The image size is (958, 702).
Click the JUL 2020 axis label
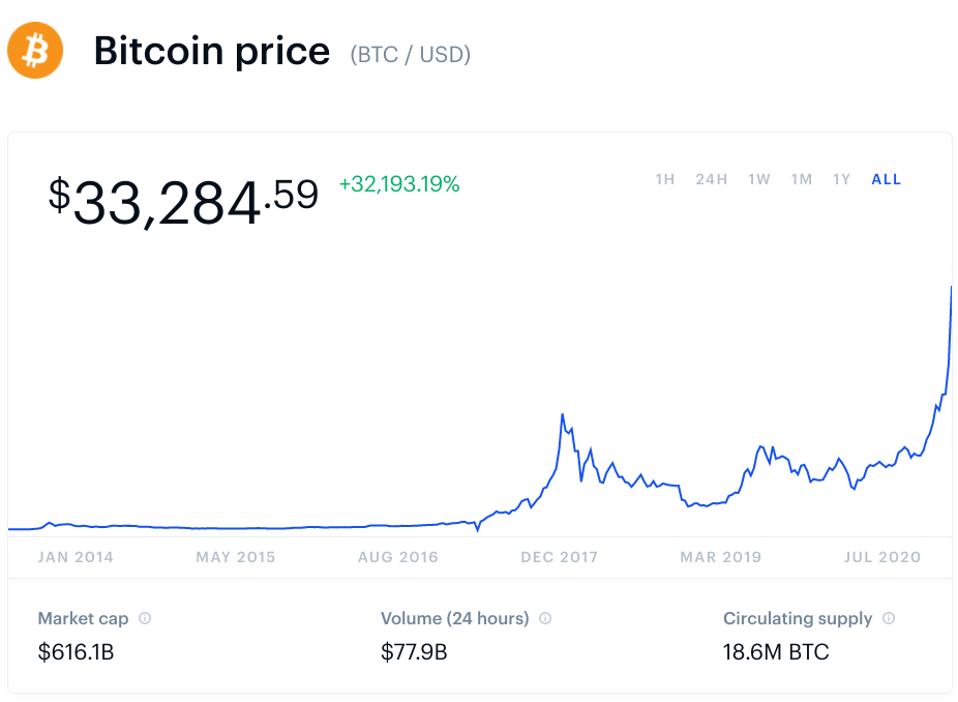pos(882,557)
